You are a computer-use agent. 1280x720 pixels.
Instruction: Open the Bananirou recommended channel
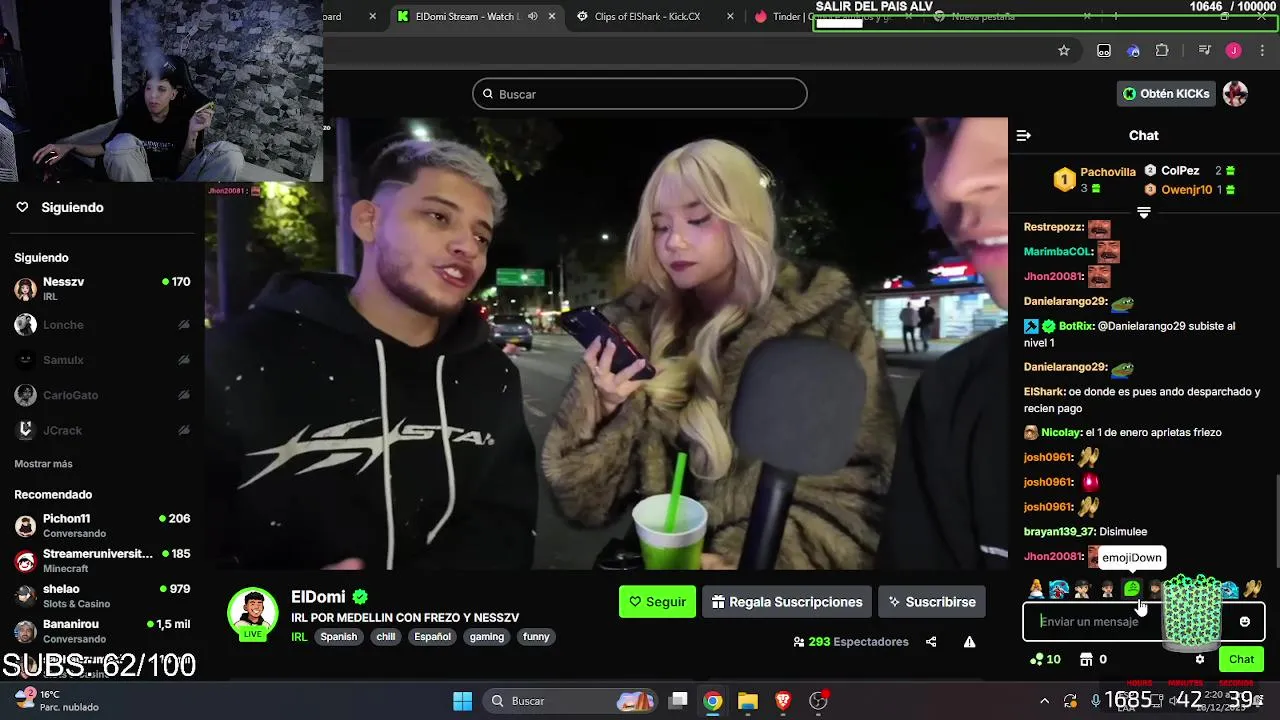pos(102,631)
